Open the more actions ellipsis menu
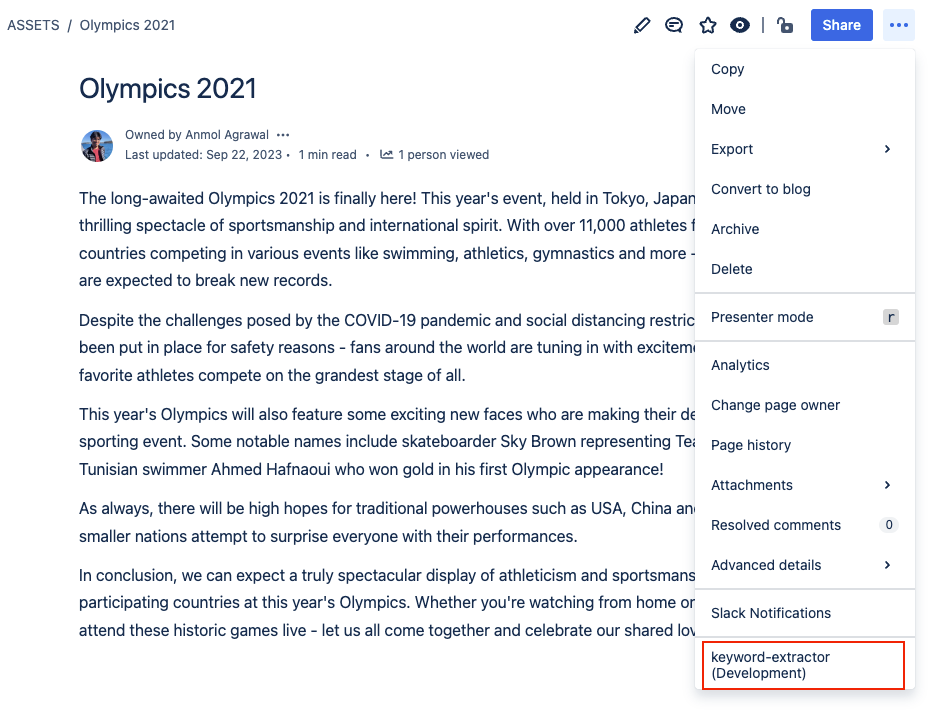Viewport: 933px width, 724px height. [897, 25]
